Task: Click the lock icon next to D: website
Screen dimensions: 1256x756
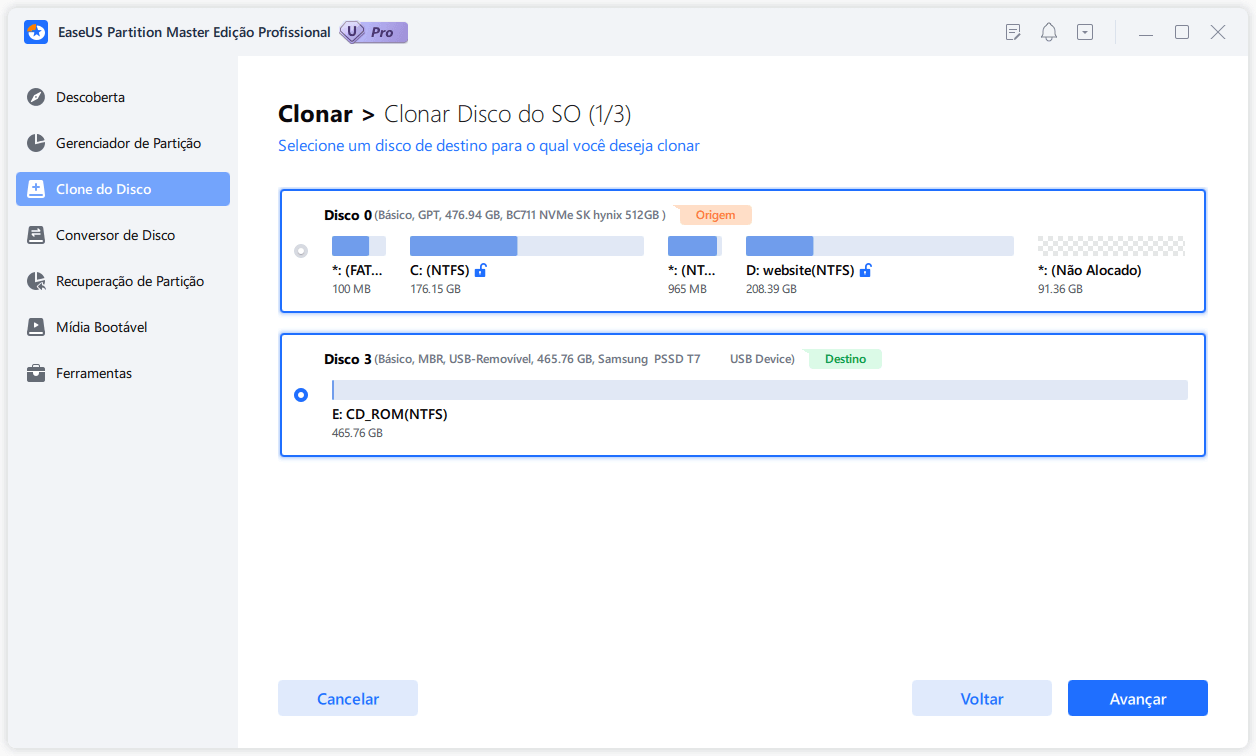Action: pyautogui.click(x=866, y=270)
